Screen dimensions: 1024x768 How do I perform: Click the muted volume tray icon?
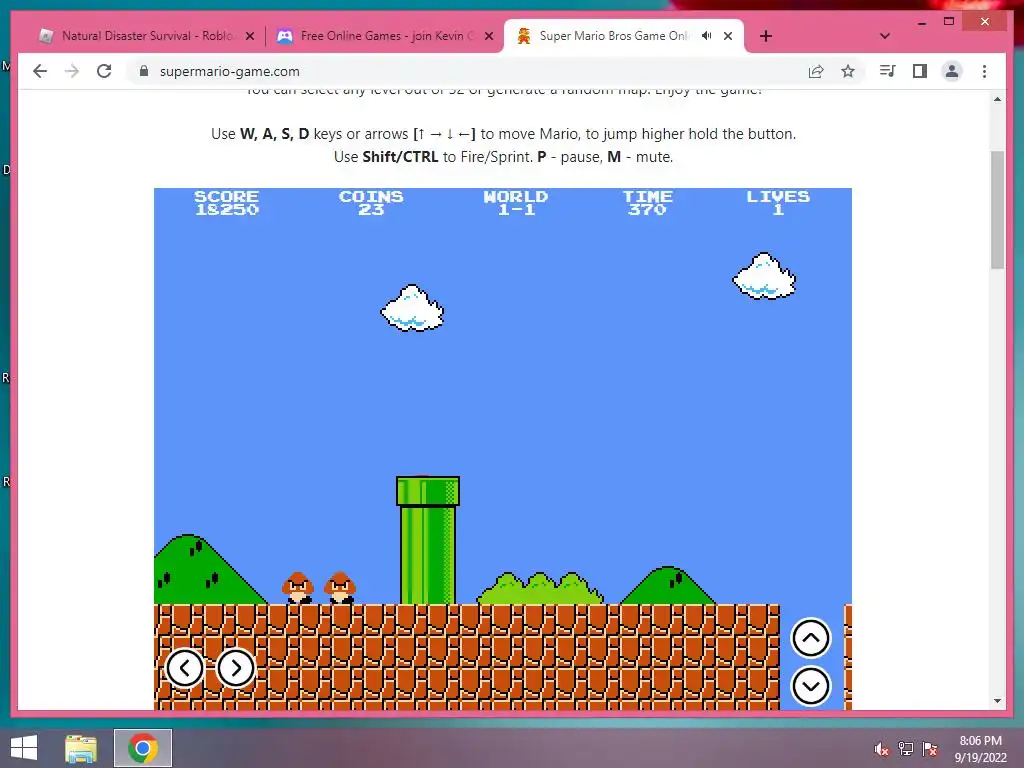(x=881, y=749)
